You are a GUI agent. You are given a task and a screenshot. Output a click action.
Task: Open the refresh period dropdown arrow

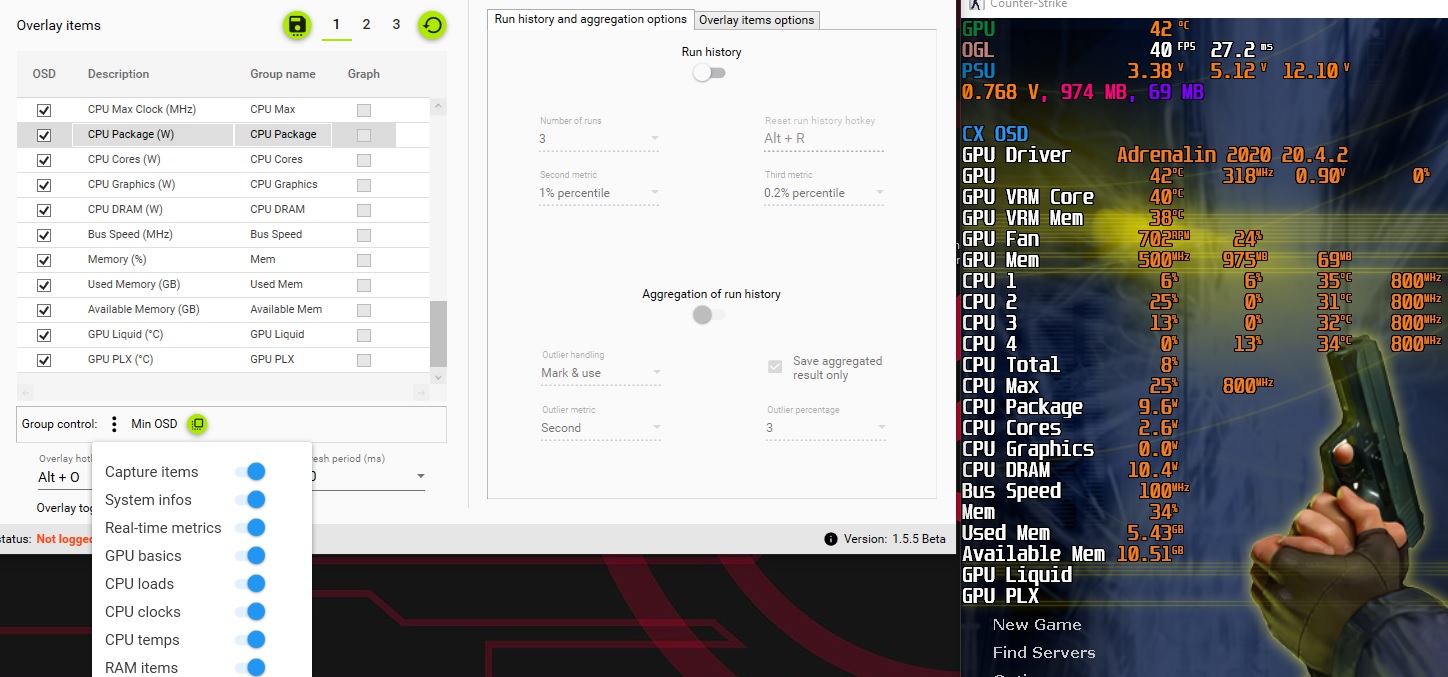tap(420, 477)
